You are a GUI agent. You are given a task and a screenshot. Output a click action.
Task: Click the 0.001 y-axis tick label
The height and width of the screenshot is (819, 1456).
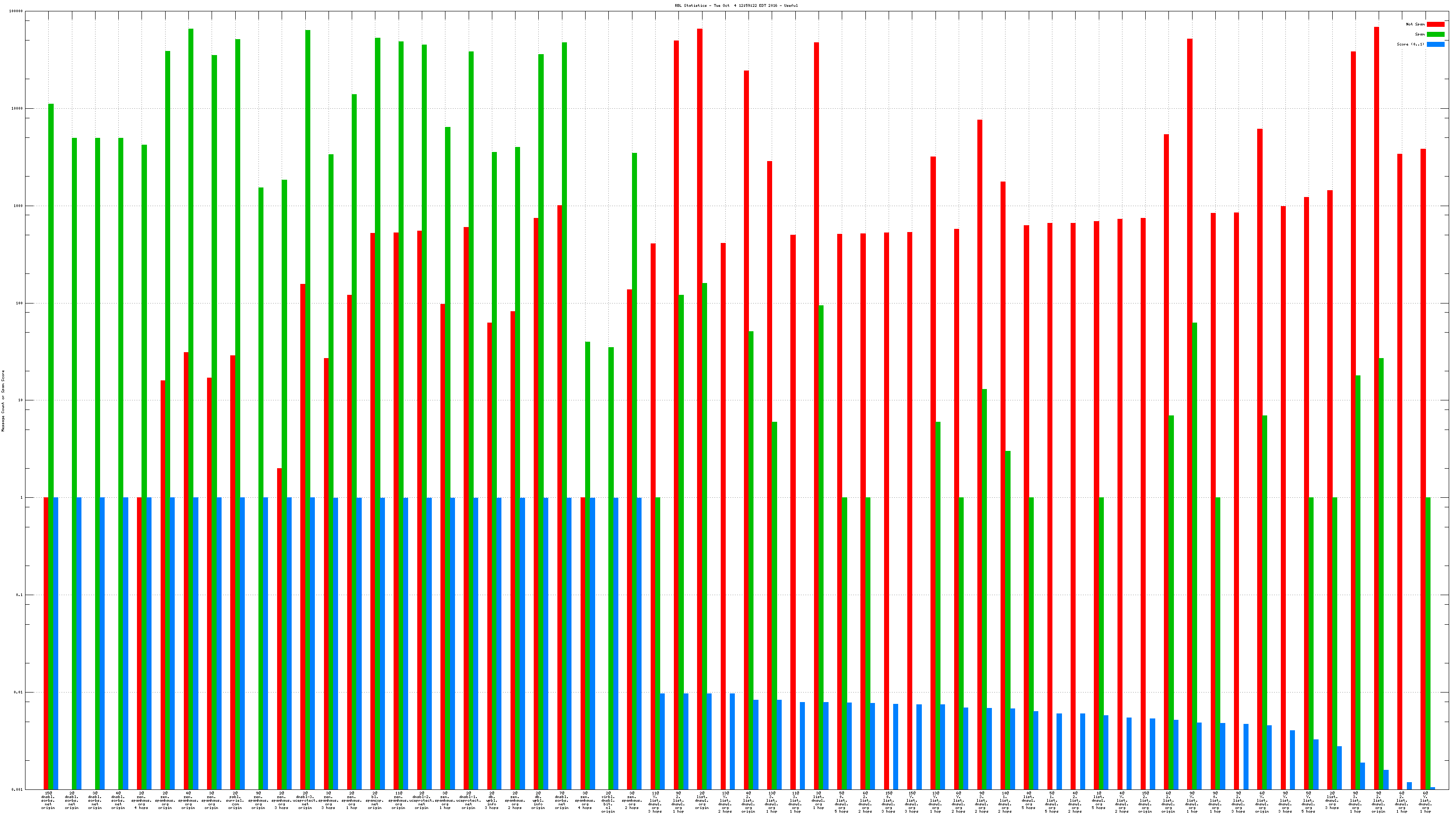18,789
